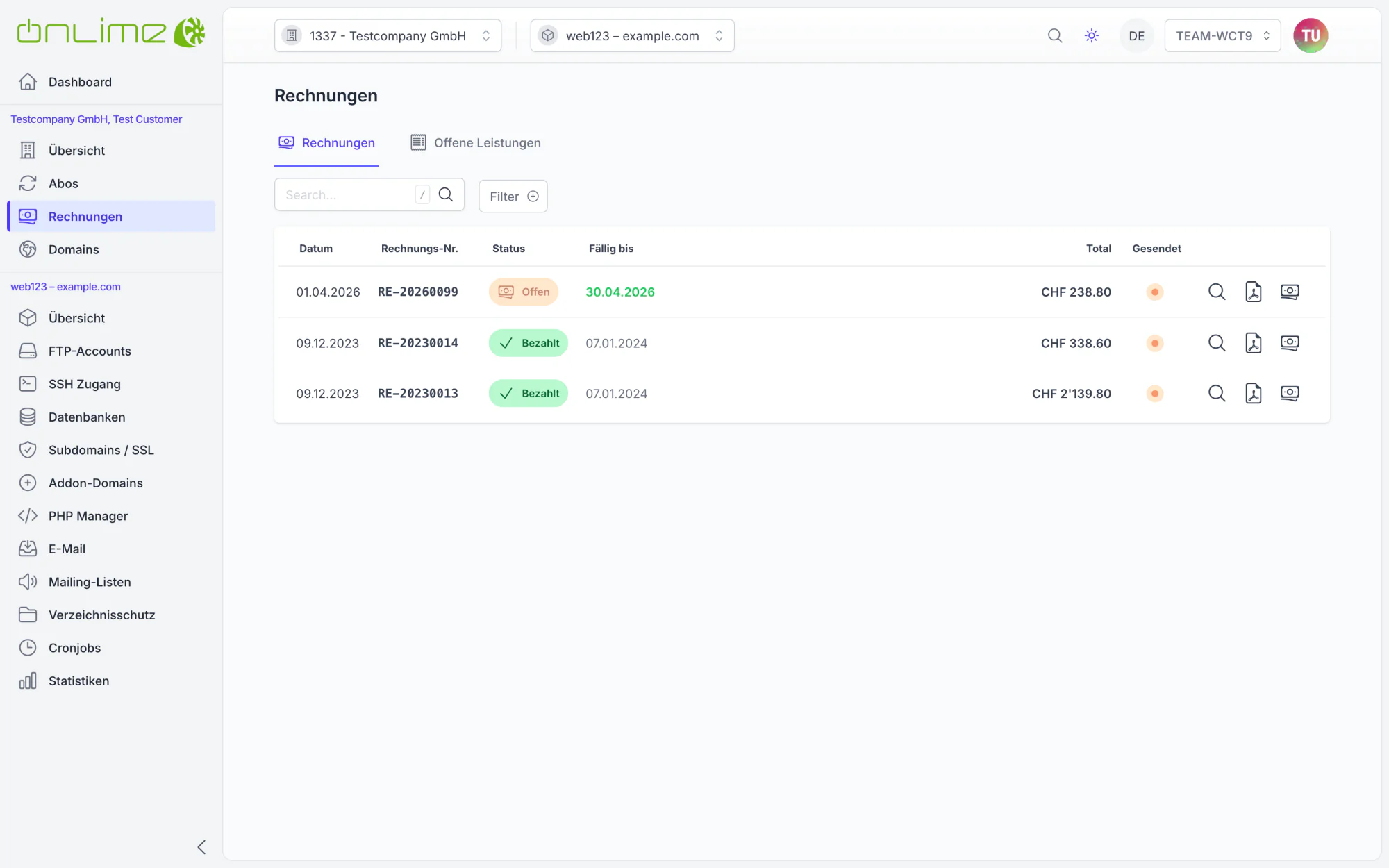Open payment icon for invoice RE-20230013

[1290, 393]
